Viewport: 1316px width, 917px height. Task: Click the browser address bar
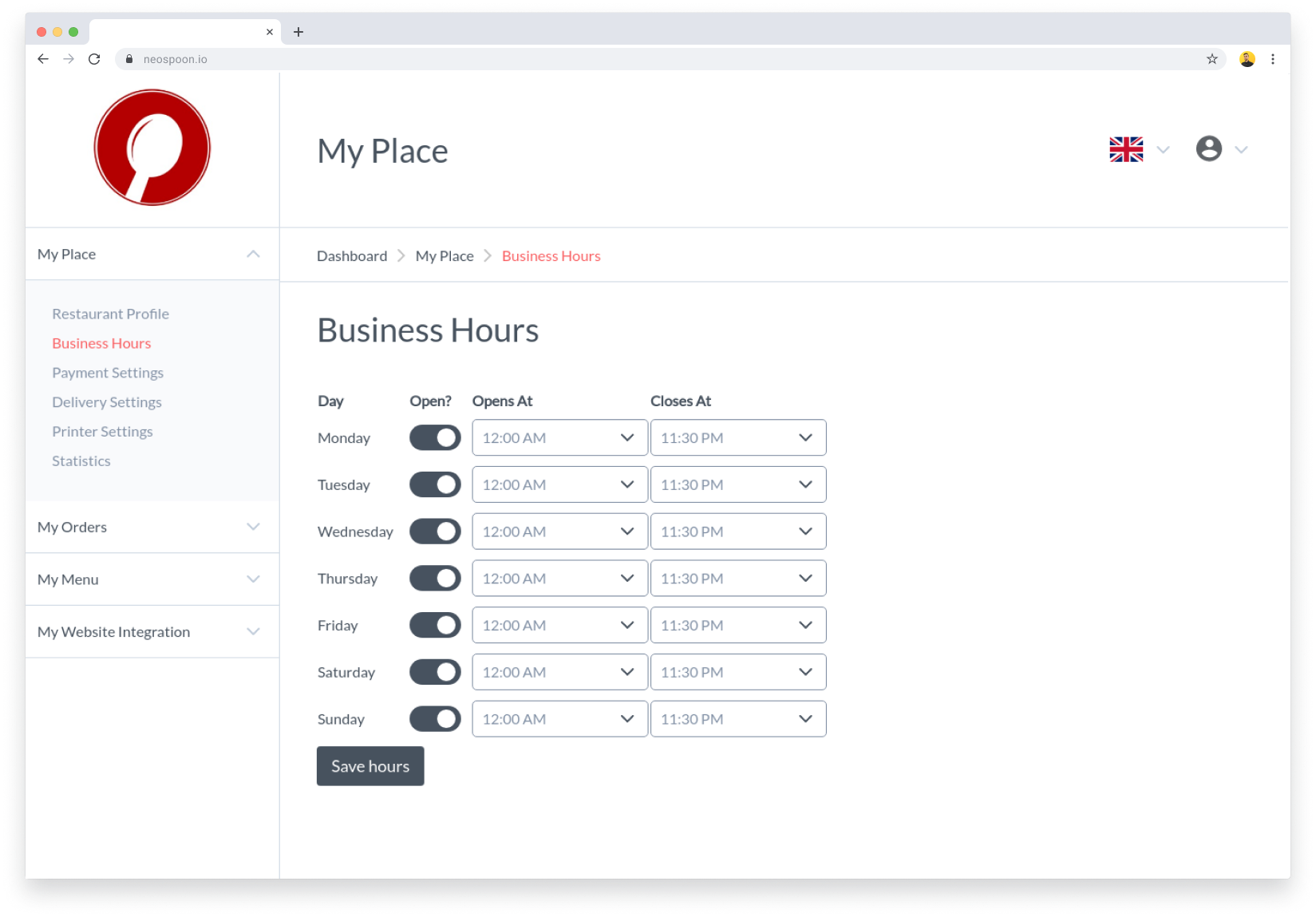[638, 59]
